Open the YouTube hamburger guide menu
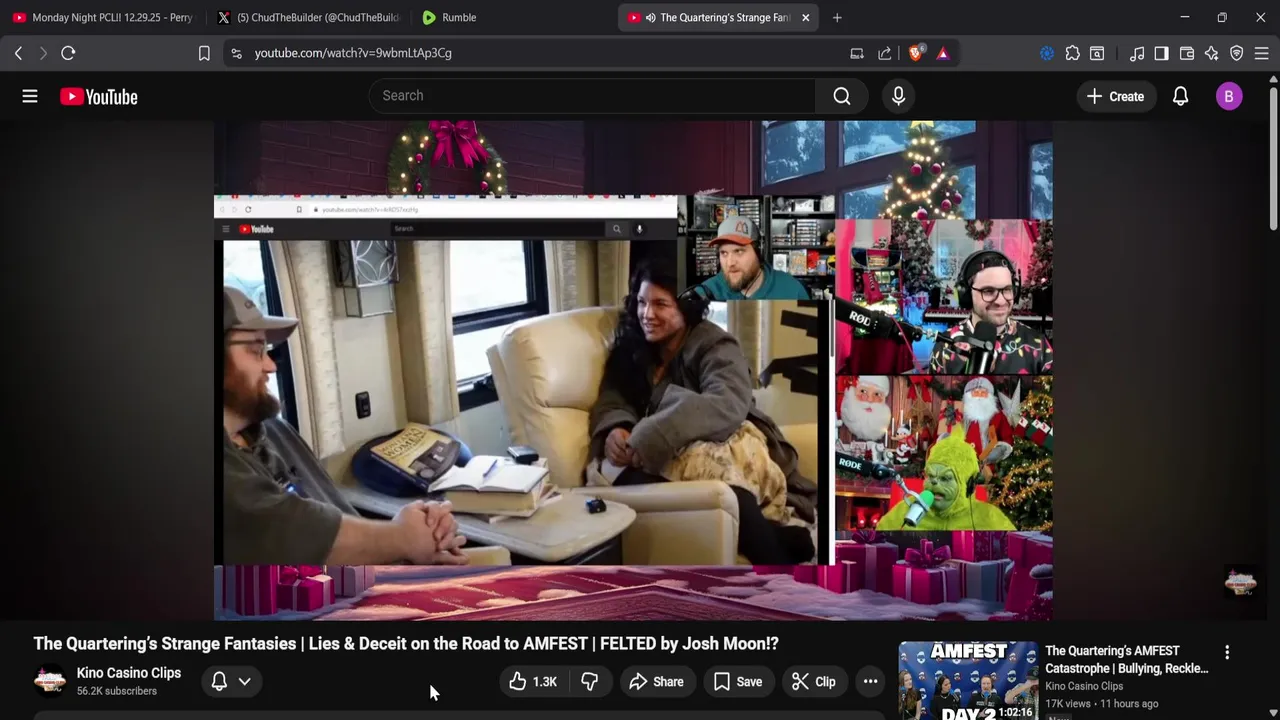The width and height of the screenshot is (1280, 720). [30, 96]
